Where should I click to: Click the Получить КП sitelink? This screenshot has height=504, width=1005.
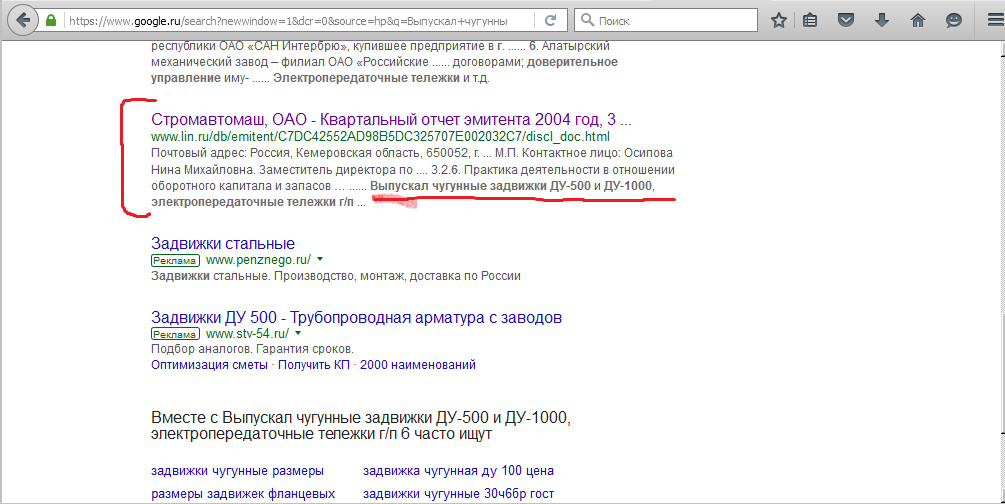(313, 365)
